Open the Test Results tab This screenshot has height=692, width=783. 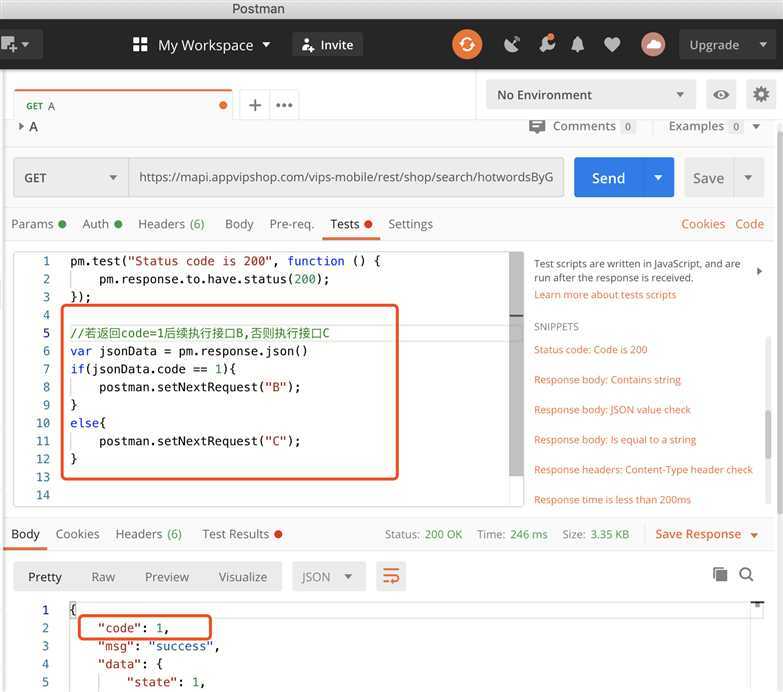coord(242,534)
